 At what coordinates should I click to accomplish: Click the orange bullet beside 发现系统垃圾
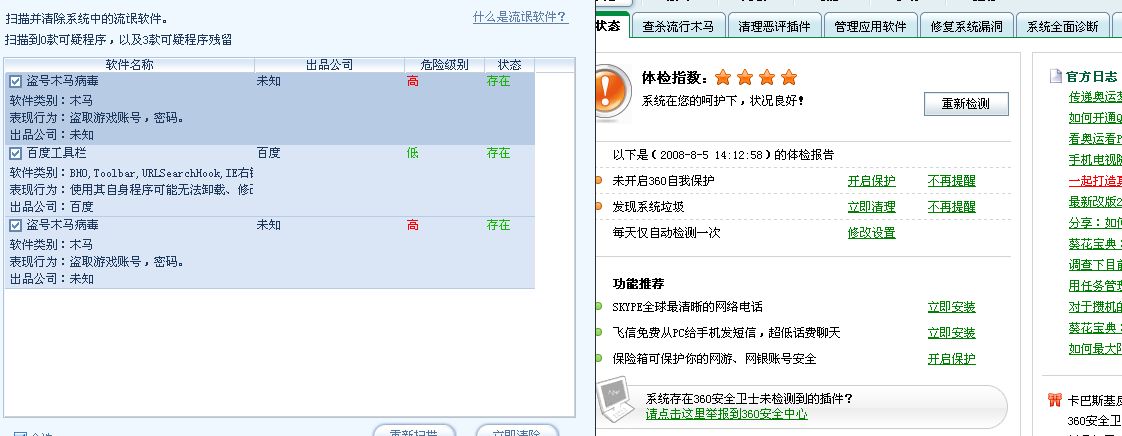(598, 206)
